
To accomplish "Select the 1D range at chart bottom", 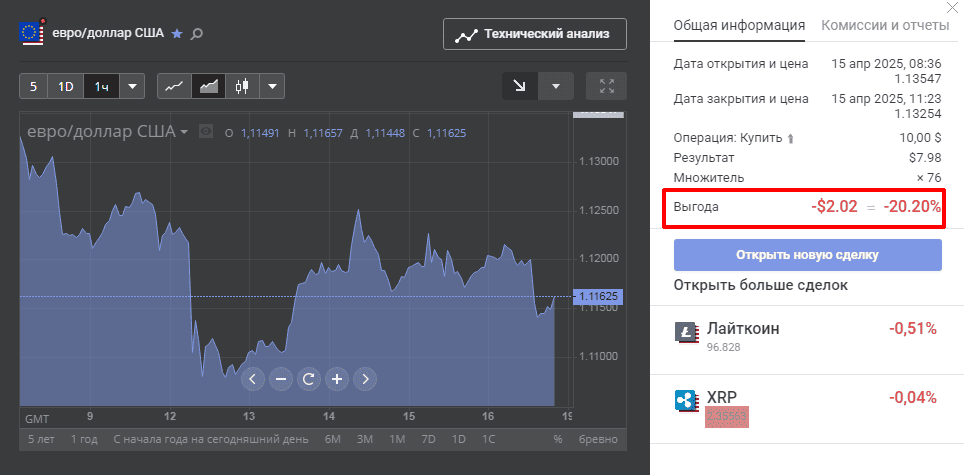I will click(459, 439).
